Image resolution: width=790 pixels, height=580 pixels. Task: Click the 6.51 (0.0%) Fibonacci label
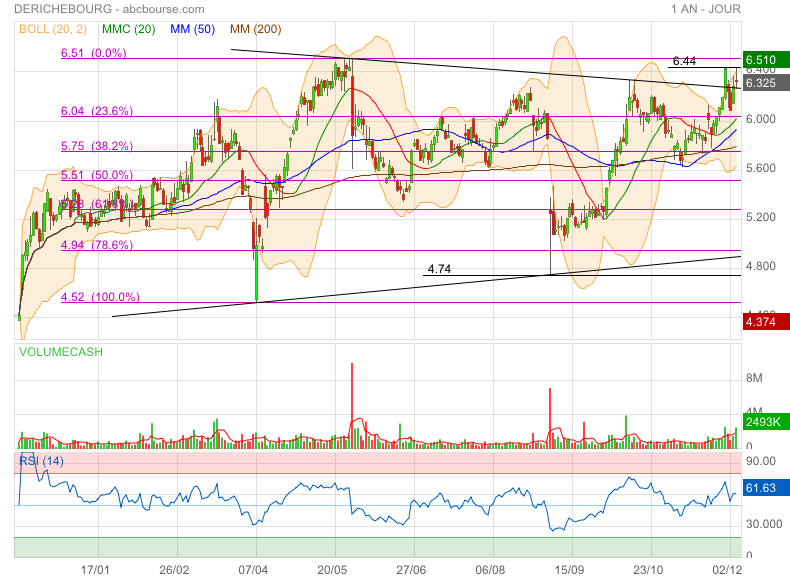point(94,53)
